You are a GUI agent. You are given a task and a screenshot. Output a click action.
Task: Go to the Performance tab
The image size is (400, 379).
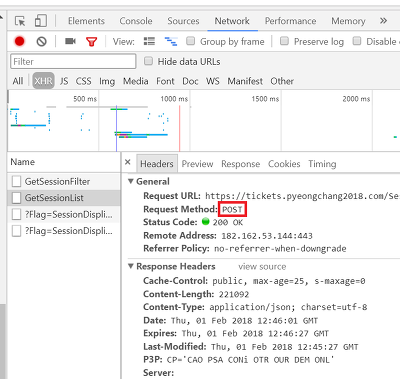[x=290, y=21]
